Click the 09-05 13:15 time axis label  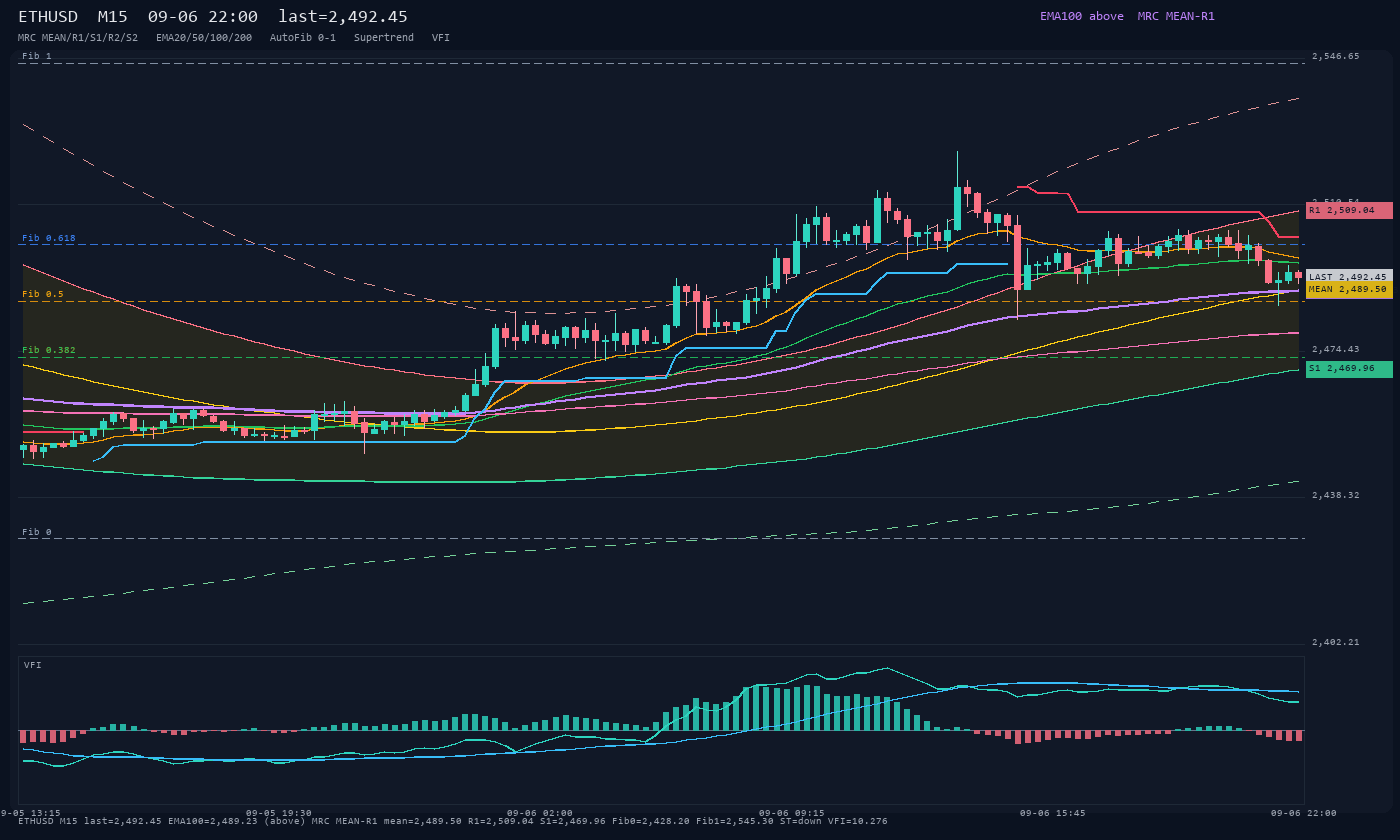(x=28, y=813)
